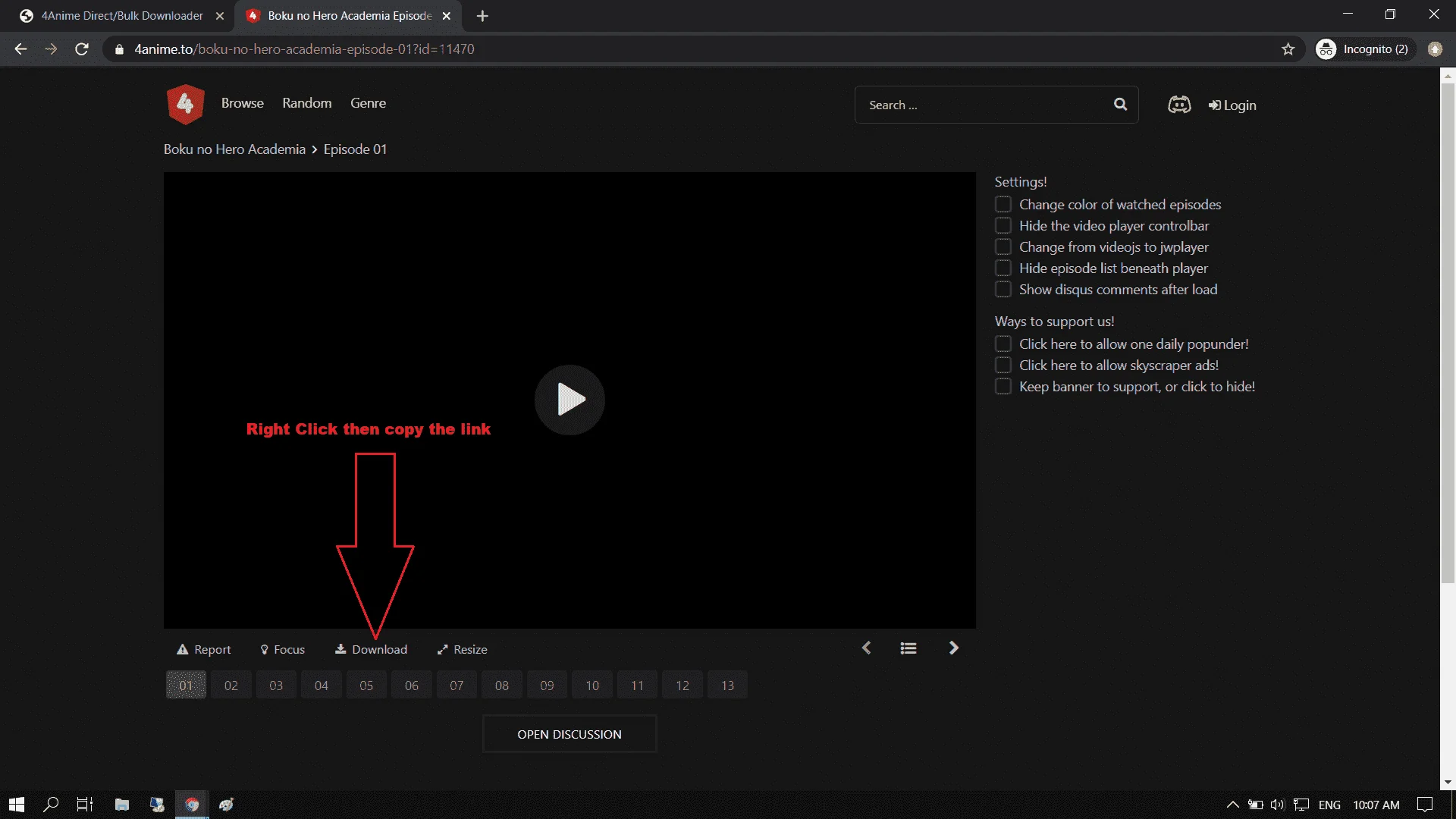The image size is (1456, 819).
Task: Click the Focus button
Action: click(282, 650)
